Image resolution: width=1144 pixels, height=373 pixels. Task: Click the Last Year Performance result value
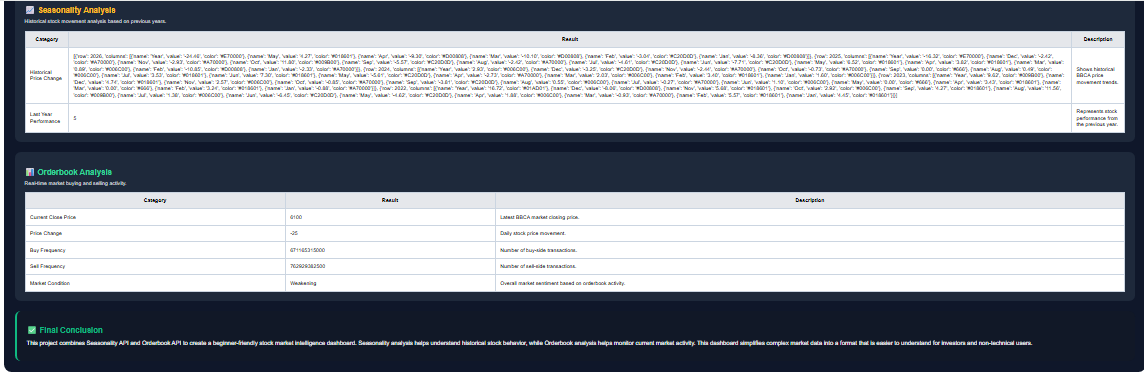74,118
